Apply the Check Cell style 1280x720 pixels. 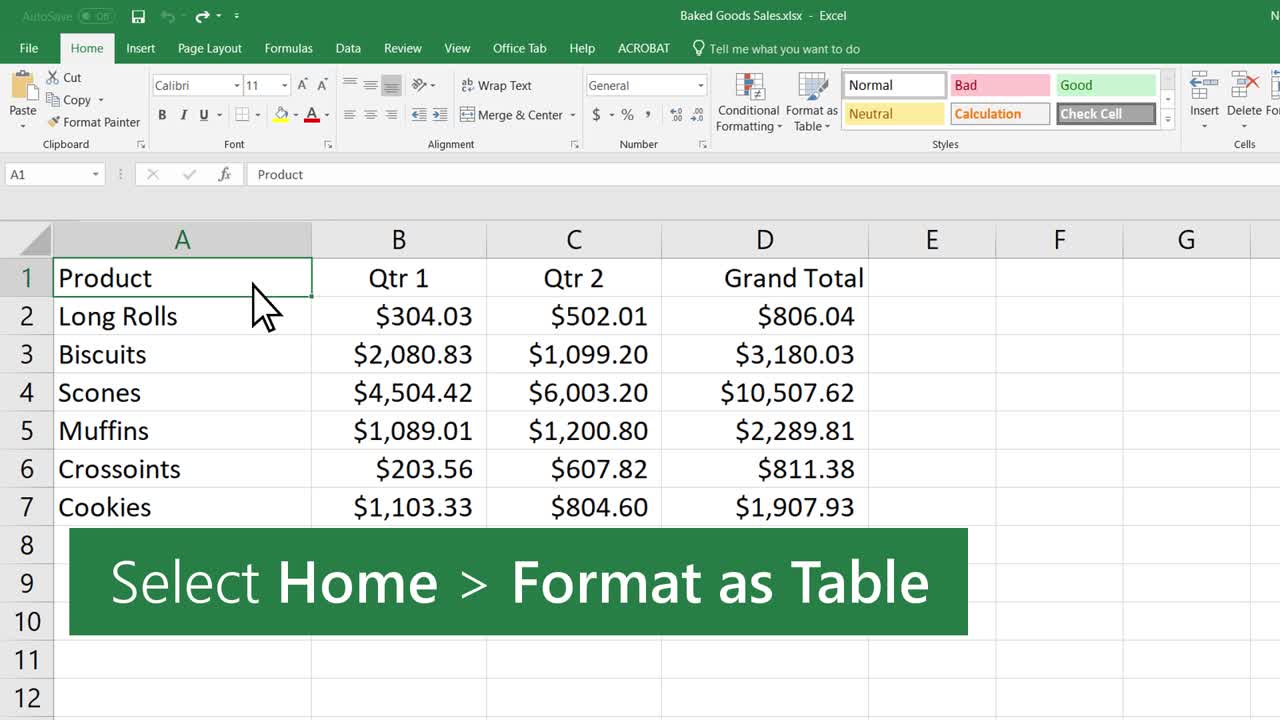pyautogui.click(x=1106, y=114)
